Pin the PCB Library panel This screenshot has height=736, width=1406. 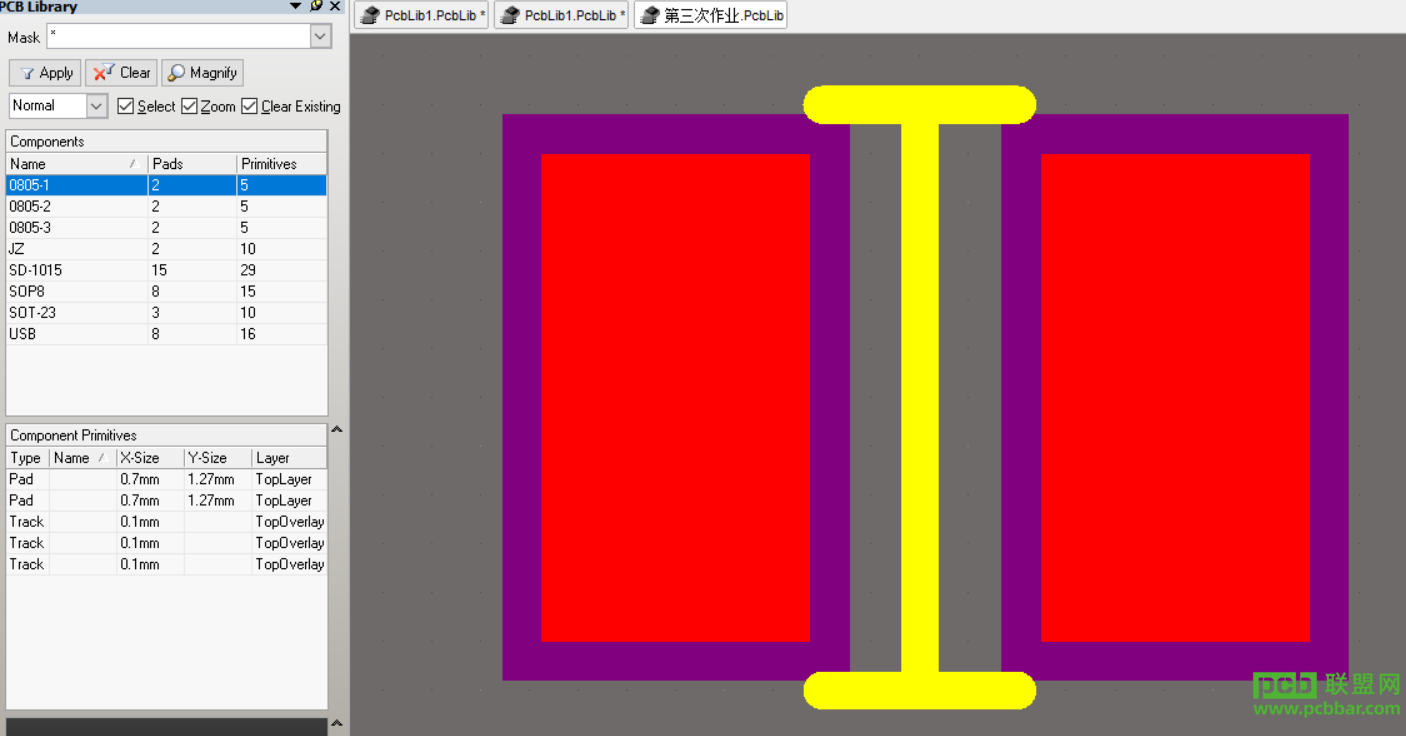pyautogui.click(x=316, y=6)
